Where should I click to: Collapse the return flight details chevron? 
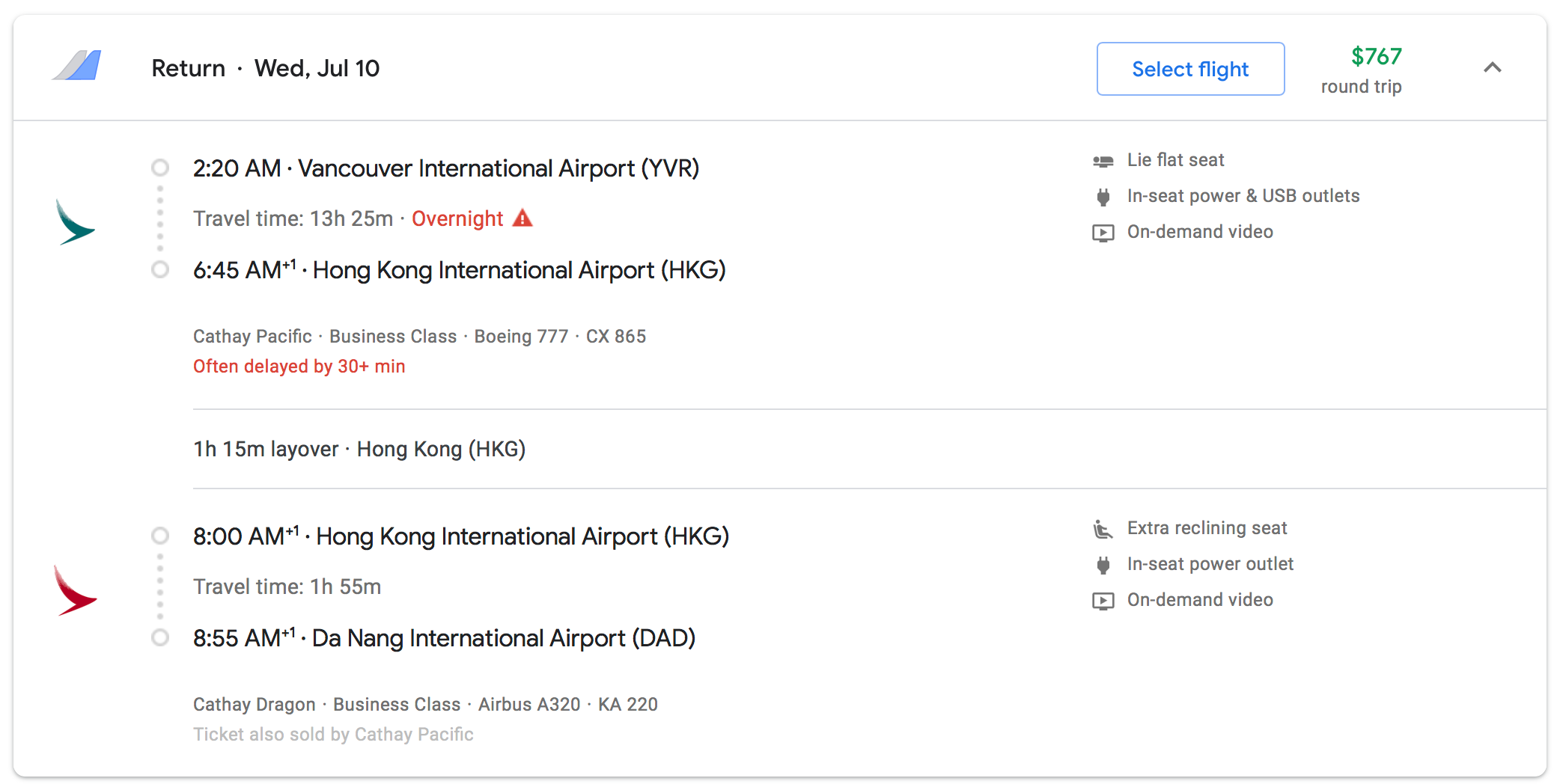point(1492,68)
